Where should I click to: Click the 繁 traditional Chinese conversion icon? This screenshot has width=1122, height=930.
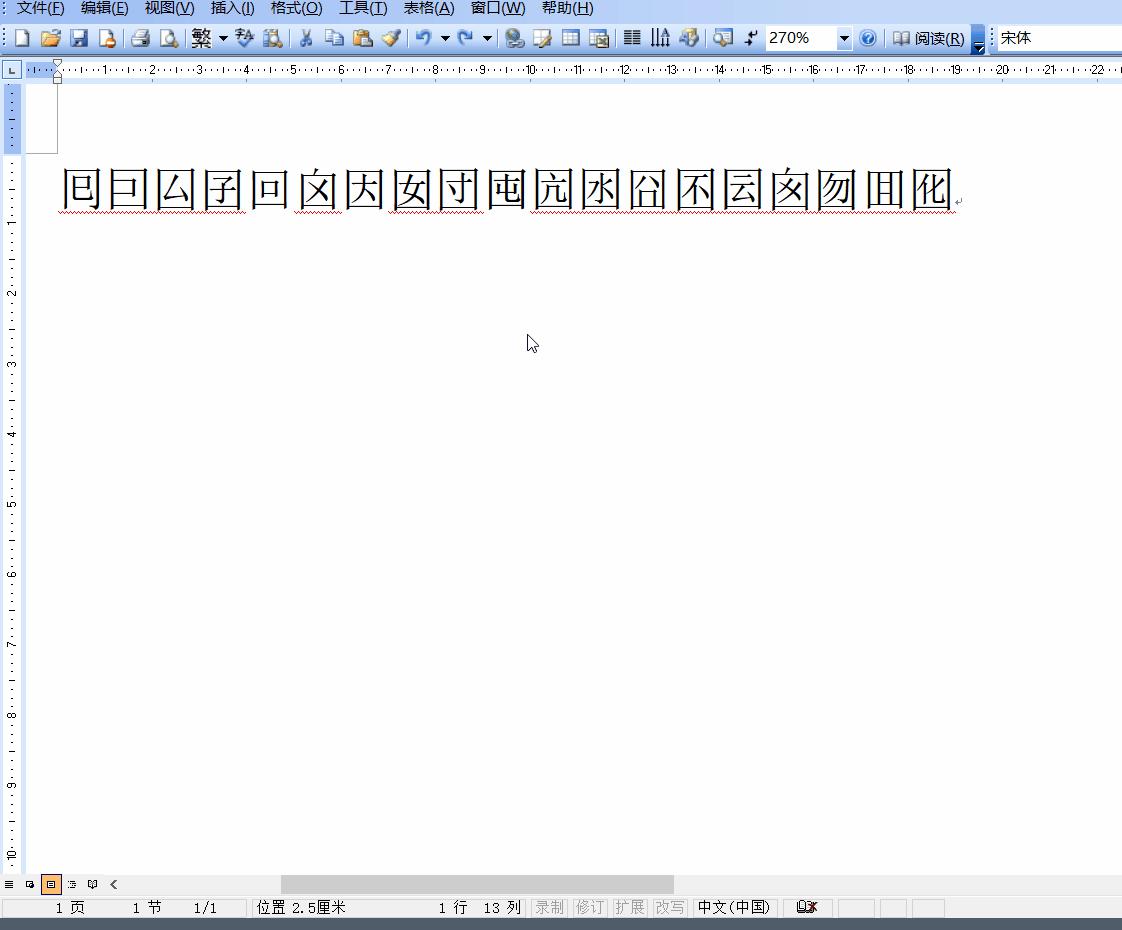click(x=202, y=38)
